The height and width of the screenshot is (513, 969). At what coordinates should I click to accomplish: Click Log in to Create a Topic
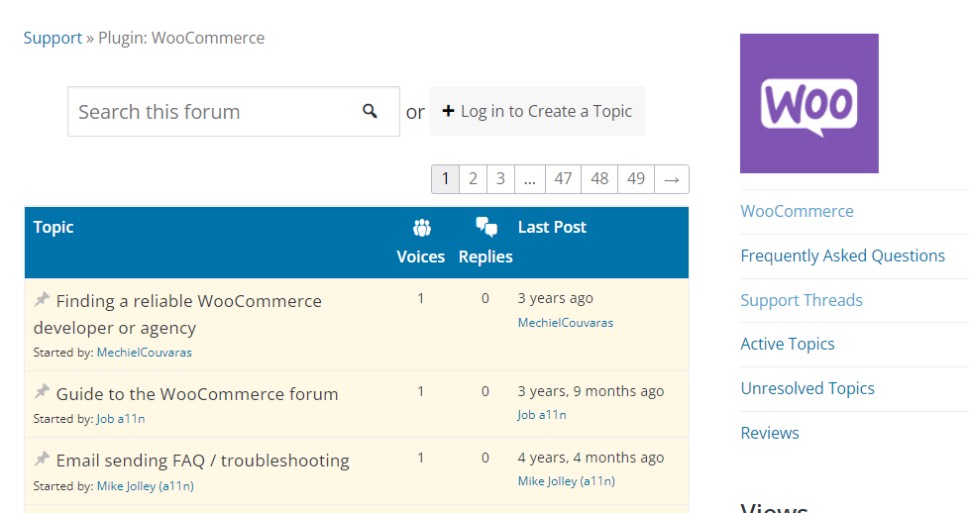coord(537,111)
